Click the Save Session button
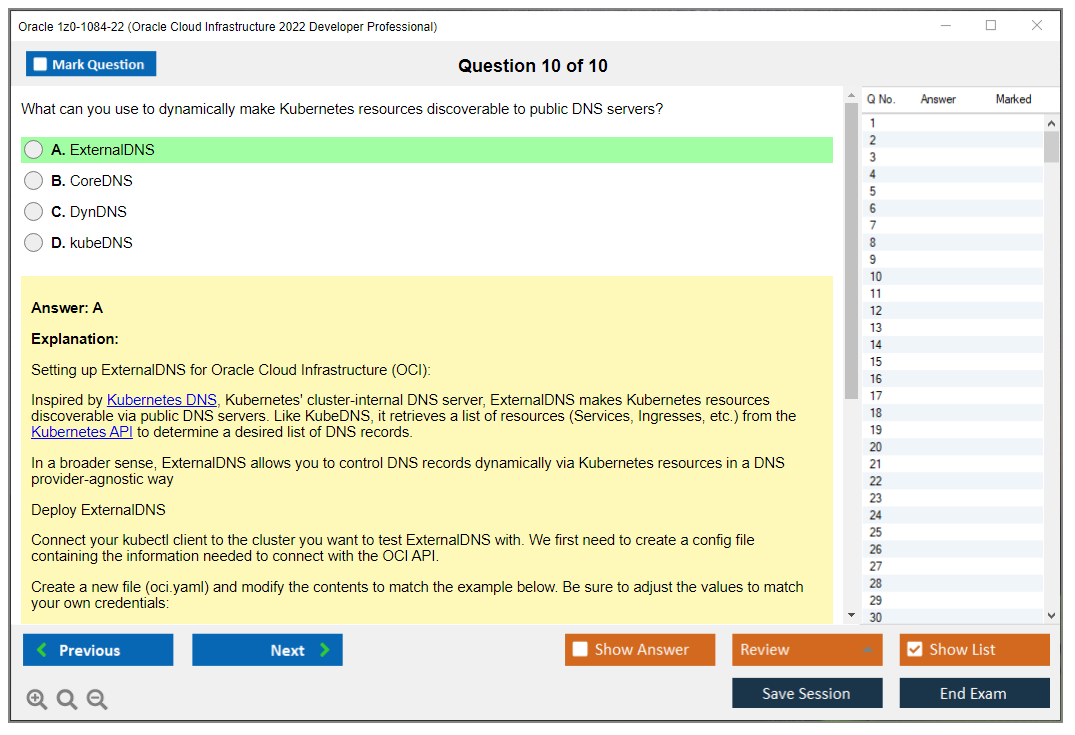 807,693
